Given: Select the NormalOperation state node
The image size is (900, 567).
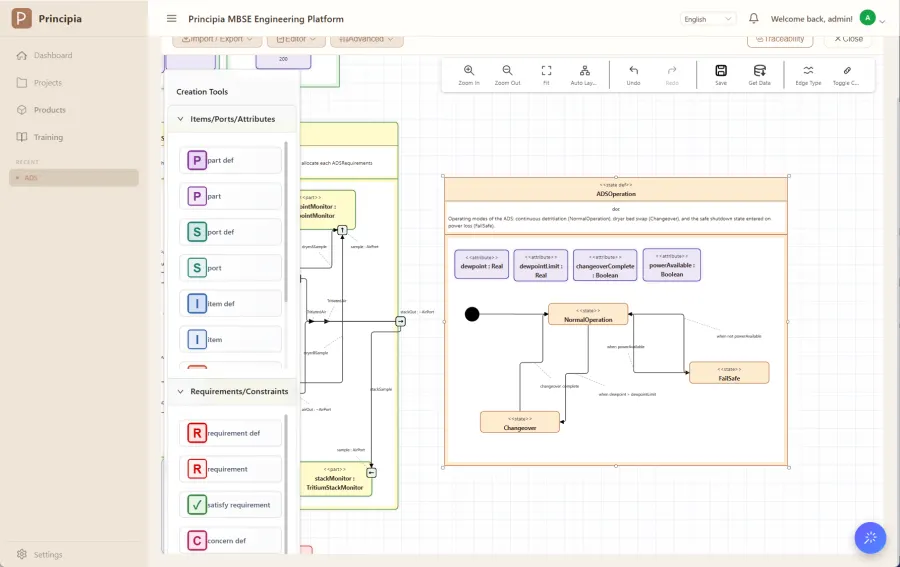Looking at the screenshot, I should click(588, 314).
